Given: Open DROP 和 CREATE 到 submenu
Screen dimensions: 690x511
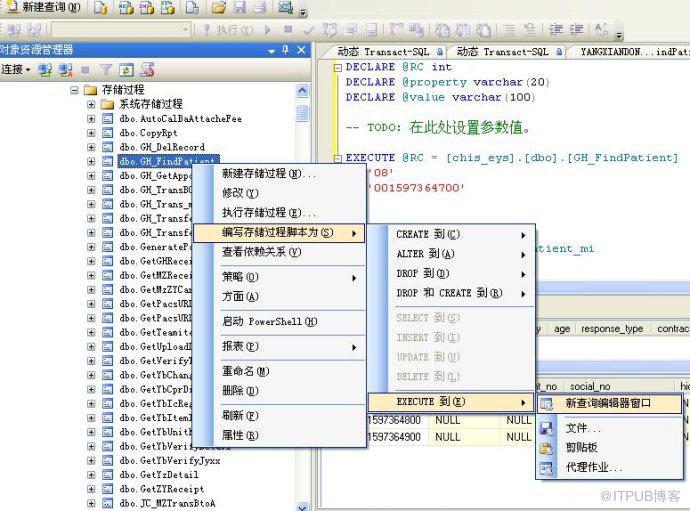Looking at the screenshot, I should point(451,293).
